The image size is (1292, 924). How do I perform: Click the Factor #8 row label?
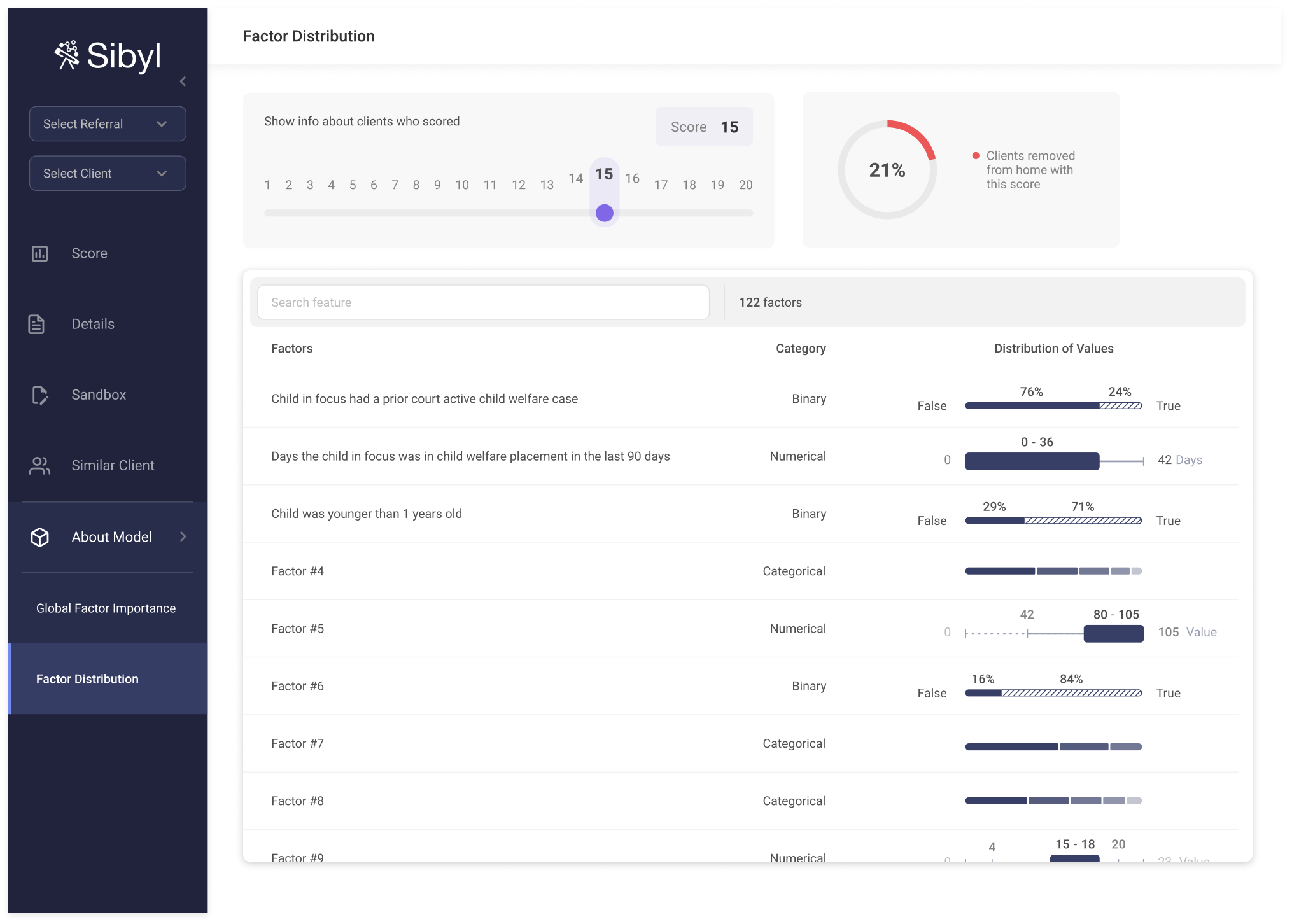(x=297, y=801)
